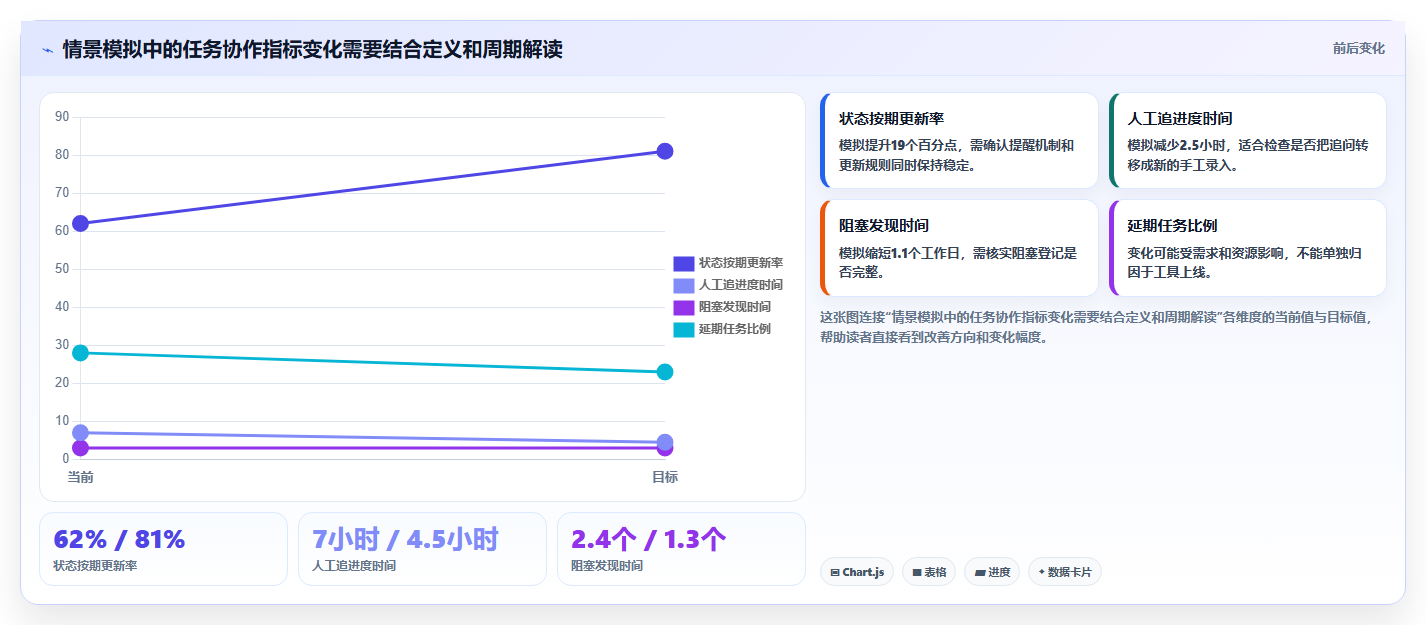1426x625 pixels.
Task: Click the 数据卡片 tag
Action: click(x=1065, y=572)
